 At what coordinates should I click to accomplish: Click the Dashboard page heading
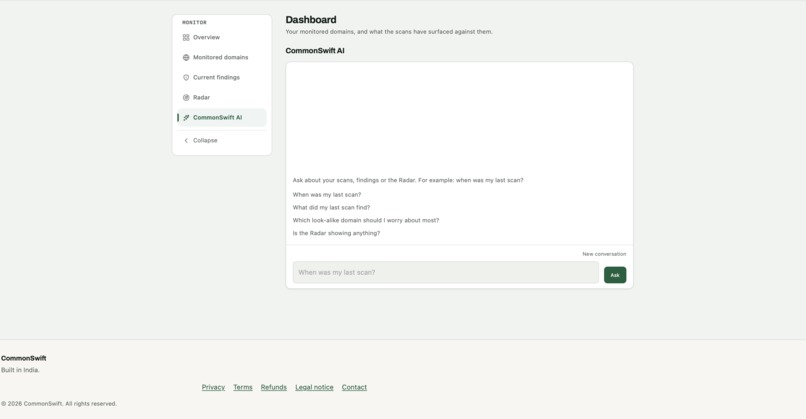311,20
